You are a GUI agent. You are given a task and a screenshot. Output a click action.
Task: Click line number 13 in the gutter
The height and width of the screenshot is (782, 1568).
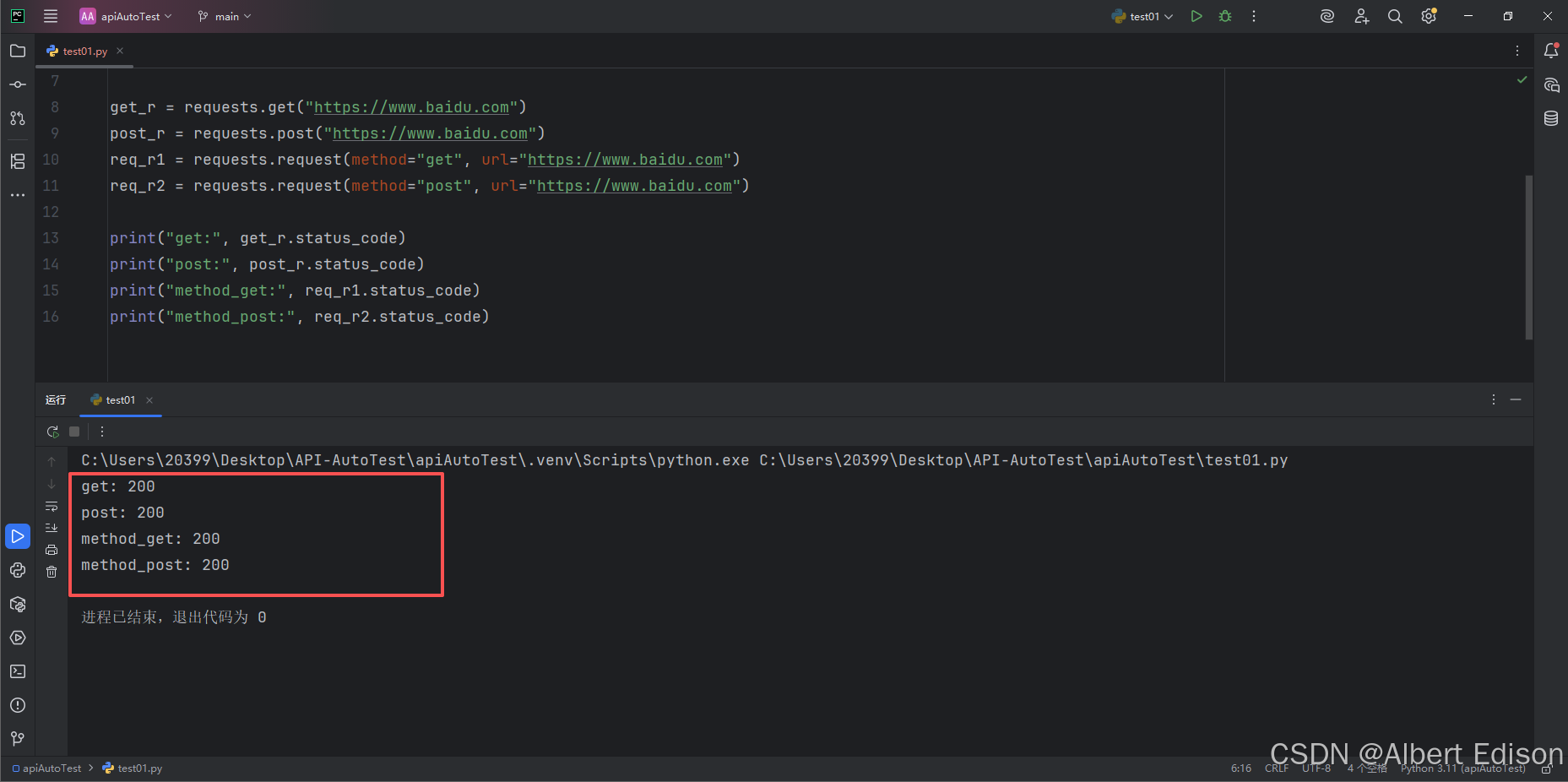[51, 238]
